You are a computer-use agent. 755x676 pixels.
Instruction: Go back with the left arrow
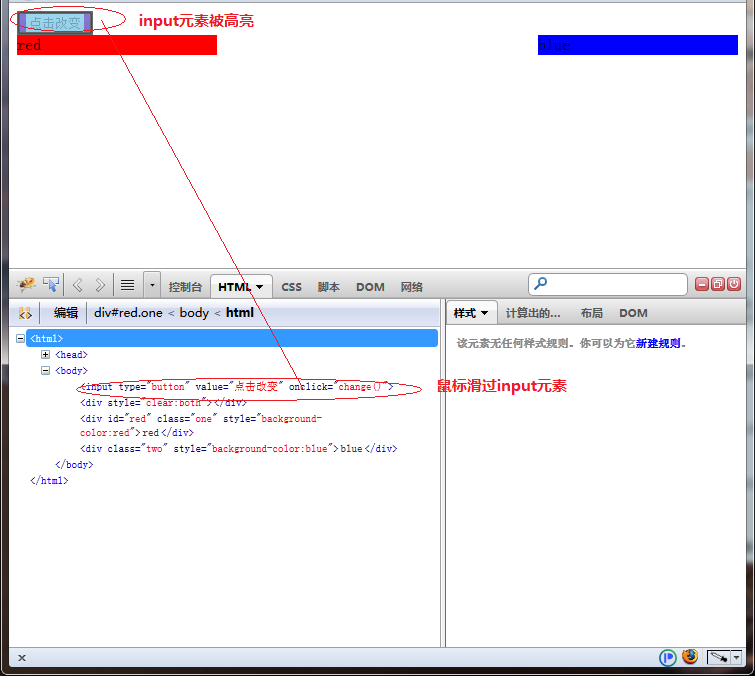pos(78,285)
